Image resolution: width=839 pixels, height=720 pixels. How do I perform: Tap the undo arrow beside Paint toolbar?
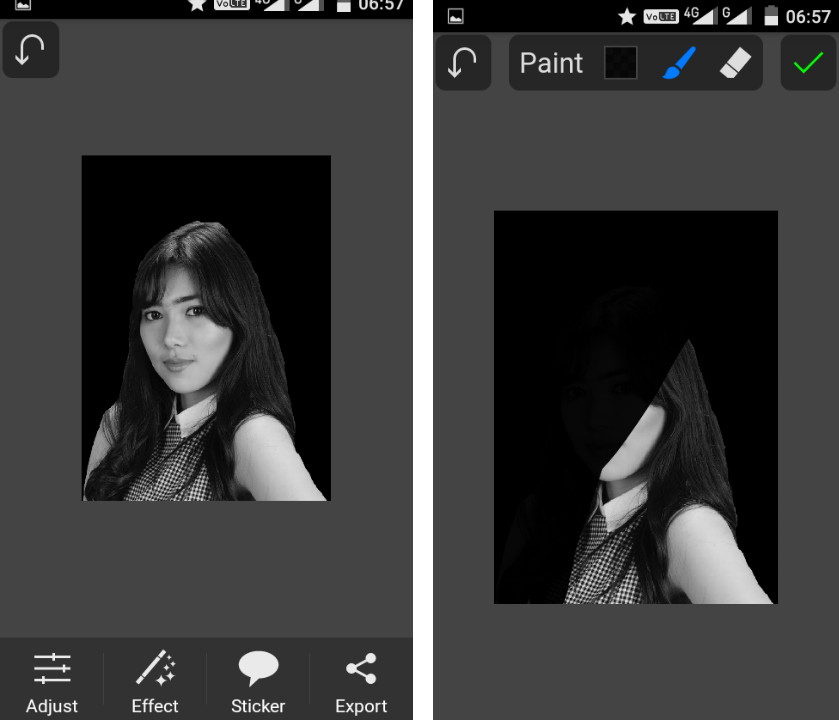(463, 63)
